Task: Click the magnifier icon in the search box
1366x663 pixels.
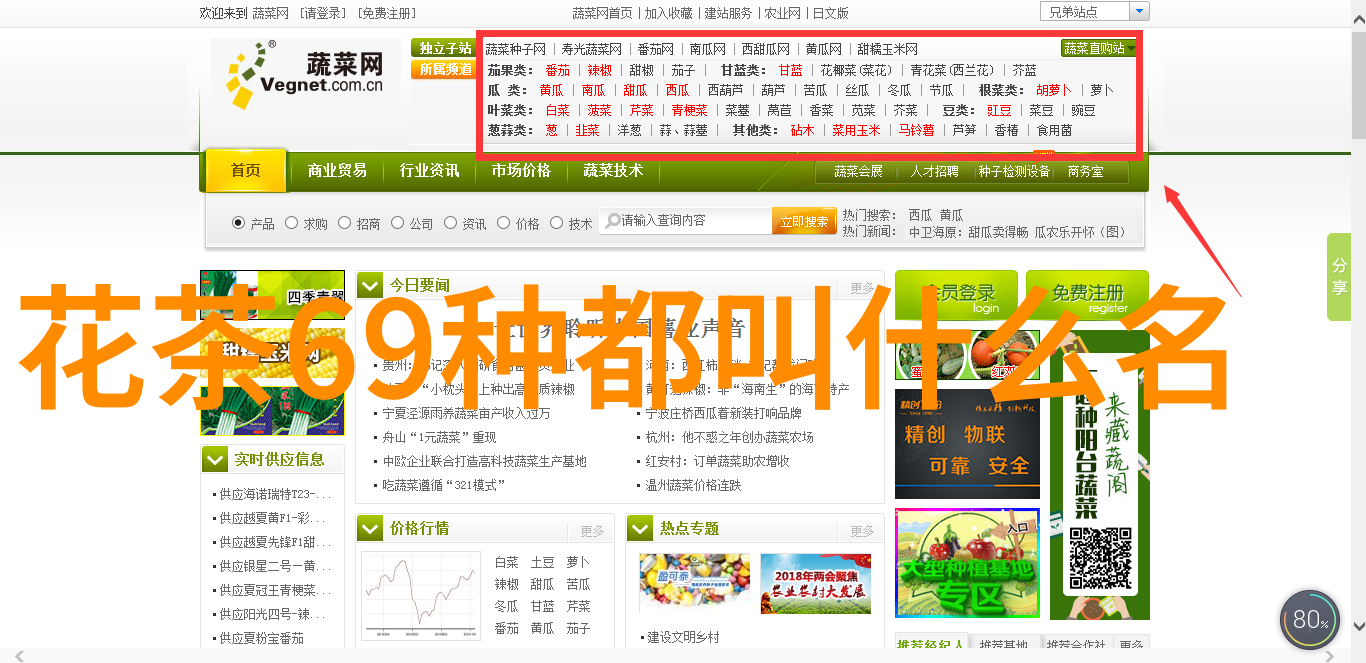Action: point(610,220)
